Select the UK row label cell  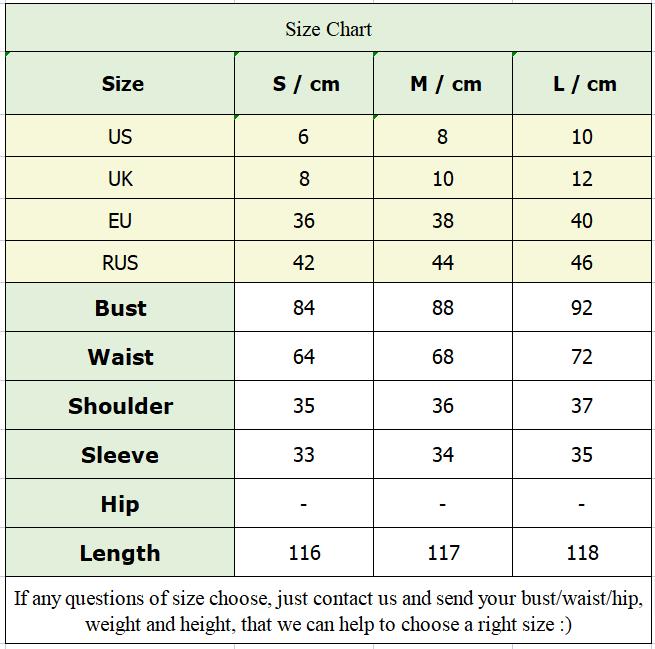(120, 178)
